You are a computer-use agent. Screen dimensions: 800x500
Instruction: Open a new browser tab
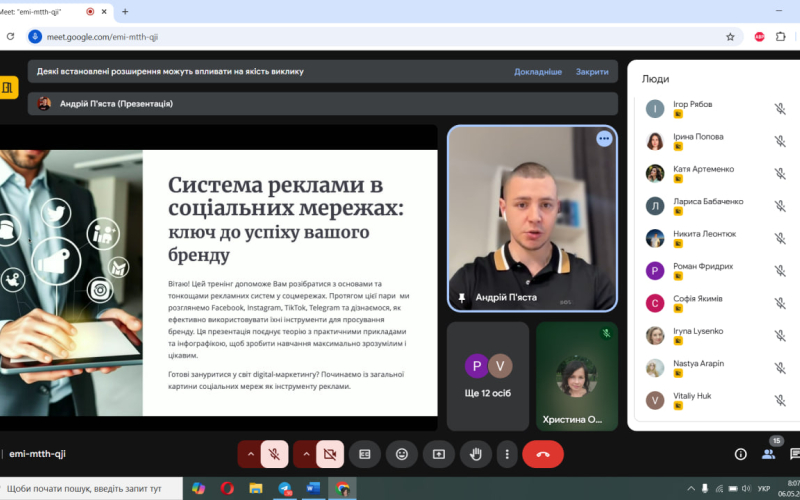point(125,12)
